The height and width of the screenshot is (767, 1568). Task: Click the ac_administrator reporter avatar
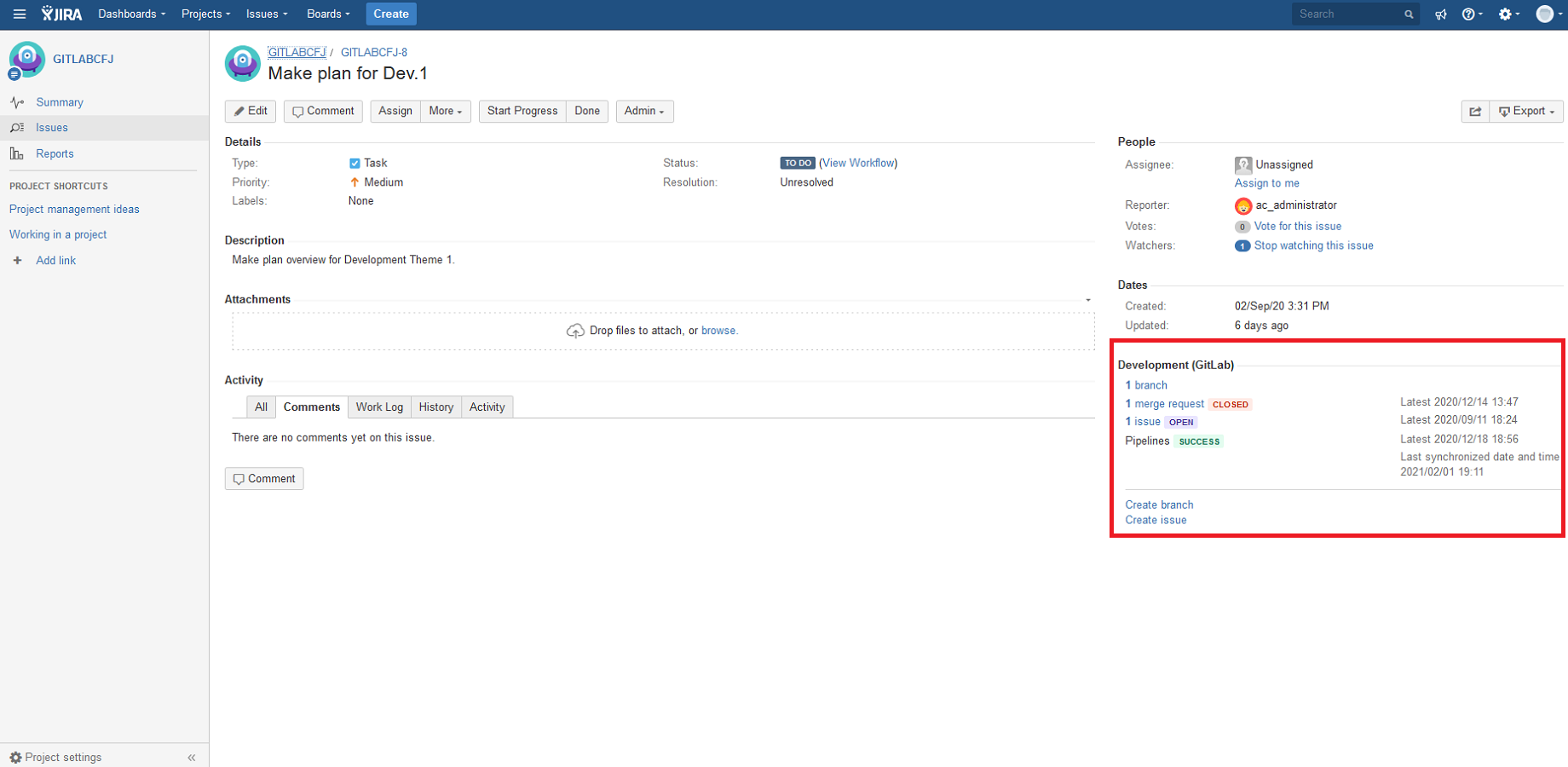[x=1243, y=205]
